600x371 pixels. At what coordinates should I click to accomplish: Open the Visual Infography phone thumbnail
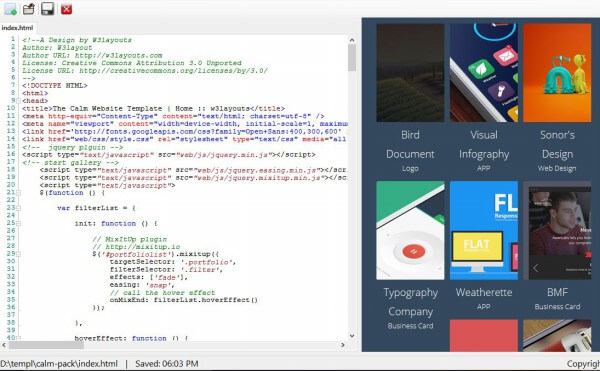tap(484, 73)
